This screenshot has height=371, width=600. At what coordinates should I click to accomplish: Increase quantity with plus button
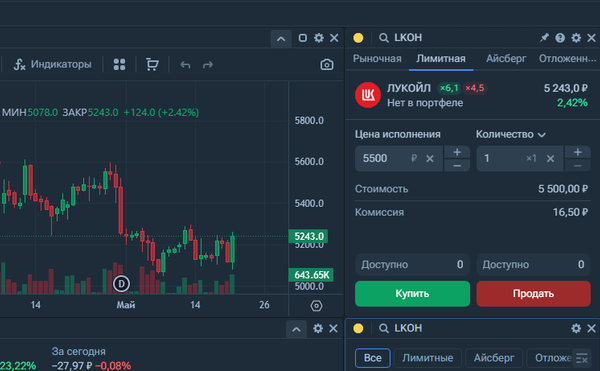pos(578,152)
